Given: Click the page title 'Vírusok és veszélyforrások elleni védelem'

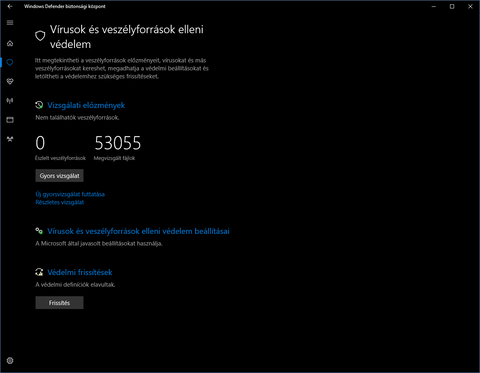Looking at the screenshot, I should (127, 37).
